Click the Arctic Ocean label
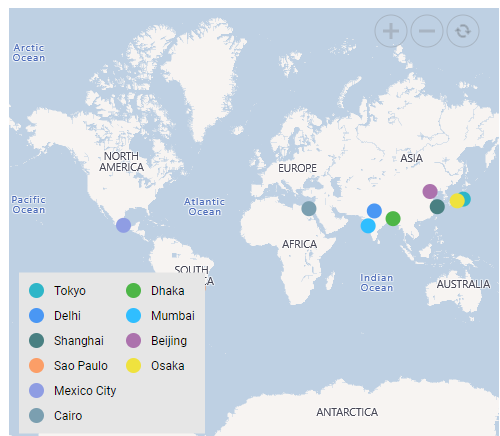 pyautogui.click(x=29, y=53)
